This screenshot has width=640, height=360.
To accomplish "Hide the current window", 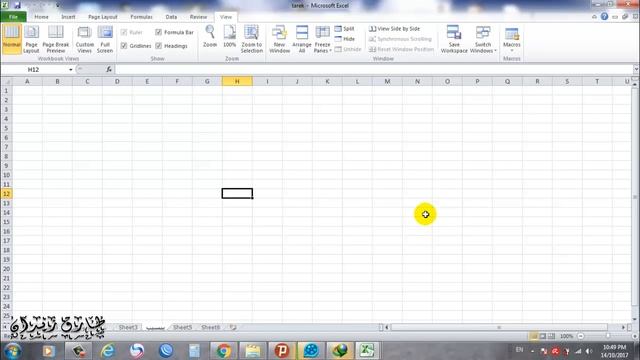I will point(344,39).
